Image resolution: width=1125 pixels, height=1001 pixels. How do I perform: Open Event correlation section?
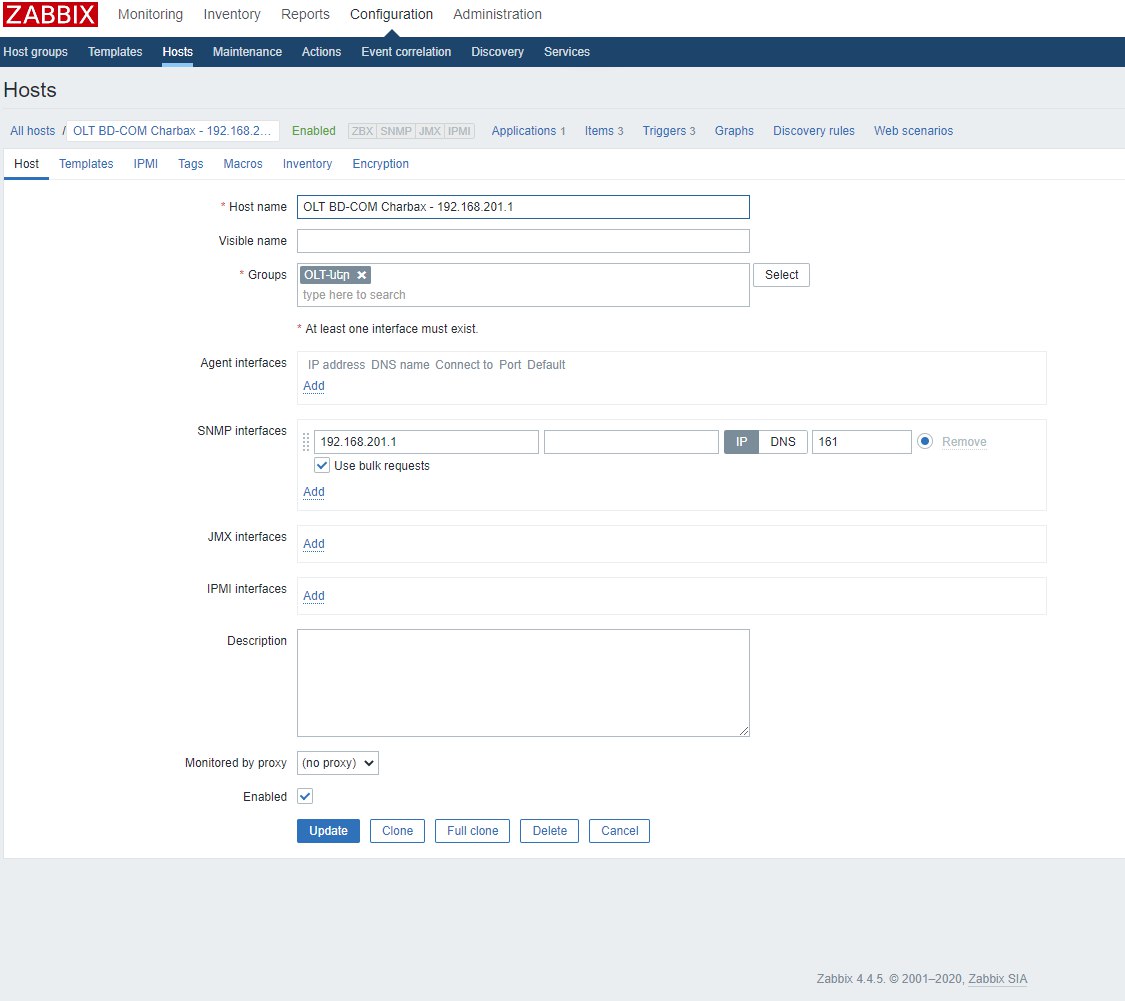click(406, 52)
